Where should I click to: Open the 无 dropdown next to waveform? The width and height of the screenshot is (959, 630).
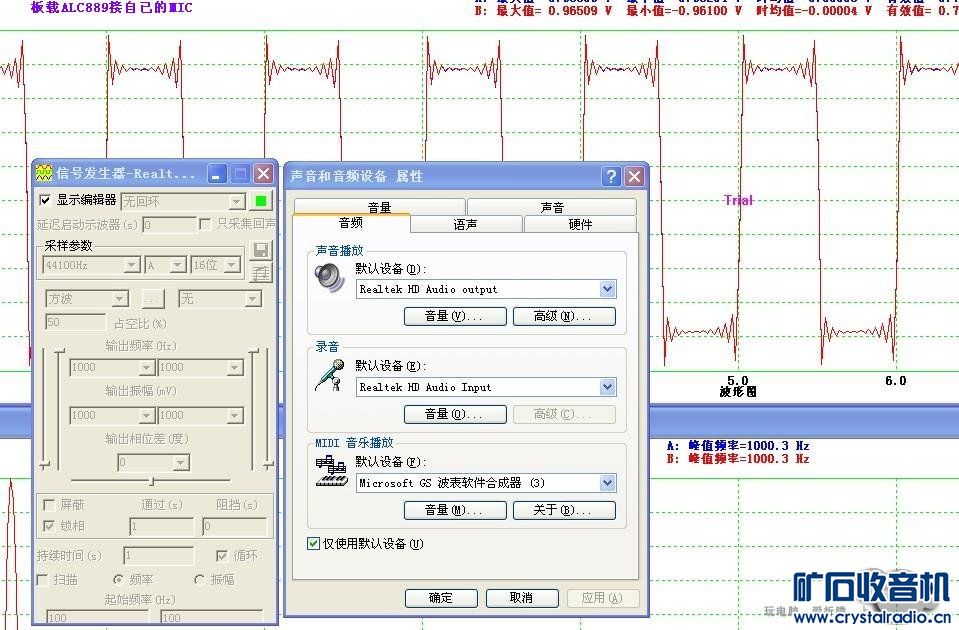(x=253, y=298)
